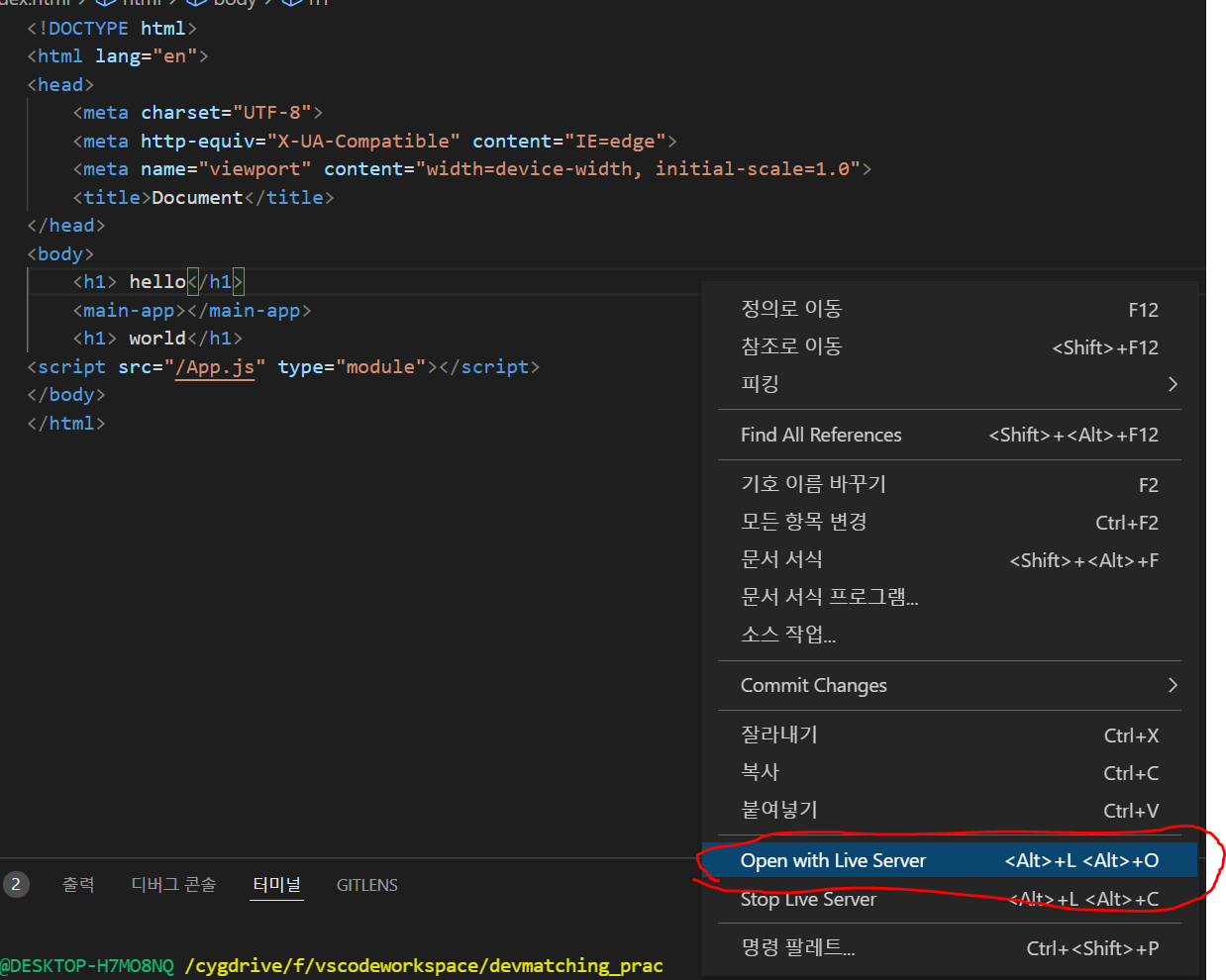Click the '<!DOCTYPE html>' line
Viewport: 1226px width, 980px height.
point(112,29)
